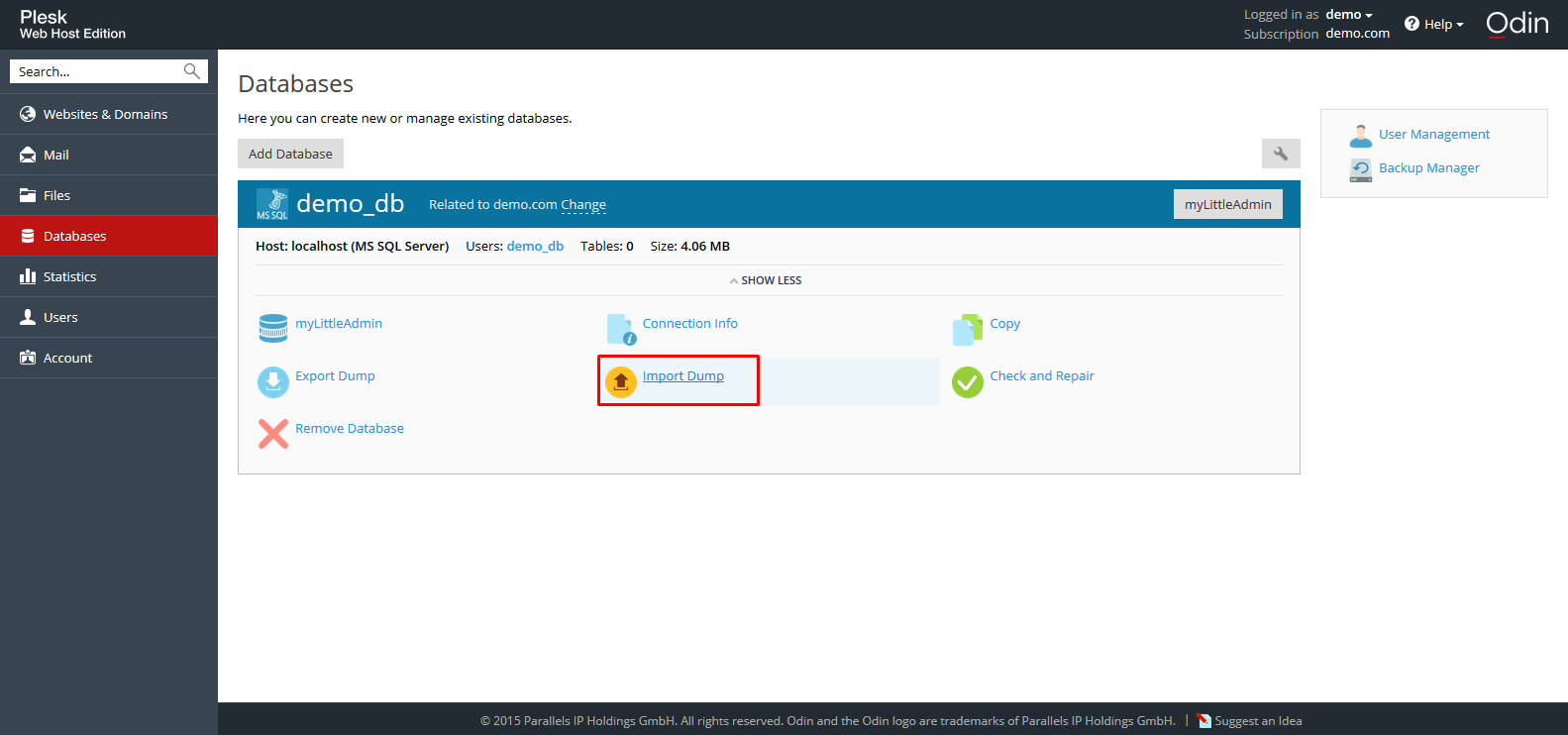Screen dimensions: 1568x735
Task: Click the Copy database icon
Action: tap(968, 329)
